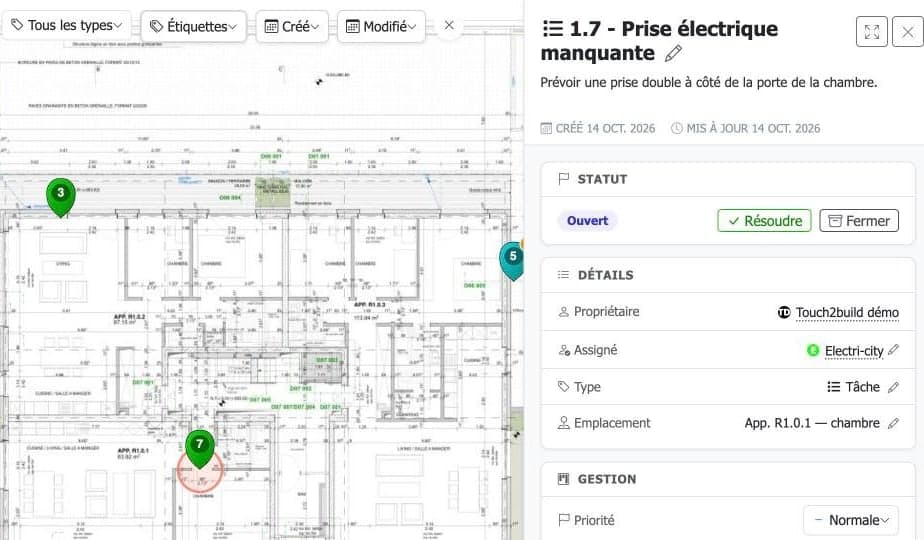Image resolution: width=924 pixels, height=540 pixels.
Task: Click the 'App. R1.0.1 — chambre' location value
Action: 812,423
